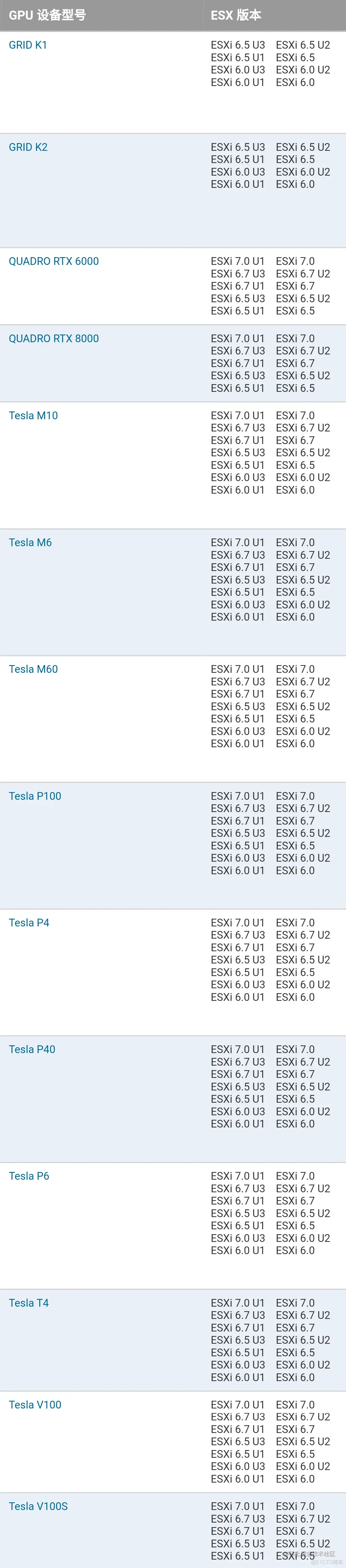This screenshot has height=1568, width=346.
Task: Click the Tesla M6 link
Action: point(30,542)
